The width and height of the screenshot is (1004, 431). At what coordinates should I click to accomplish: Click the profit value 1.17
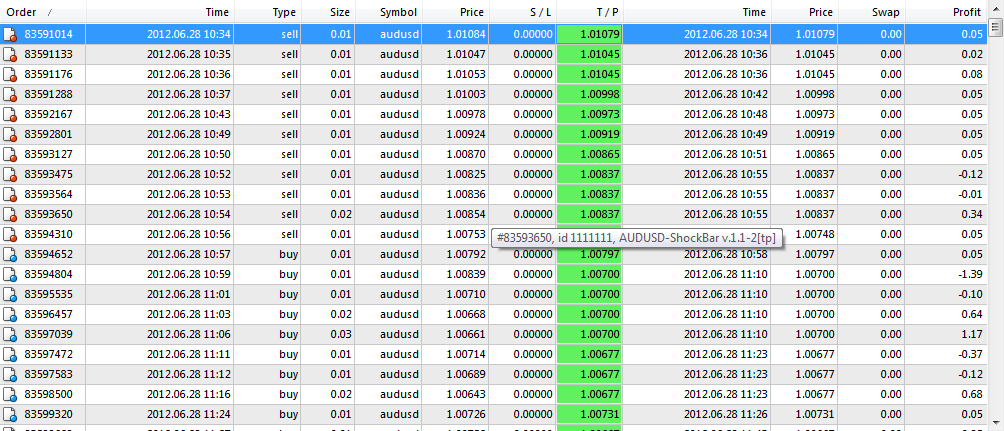click(x=972, y=334)
